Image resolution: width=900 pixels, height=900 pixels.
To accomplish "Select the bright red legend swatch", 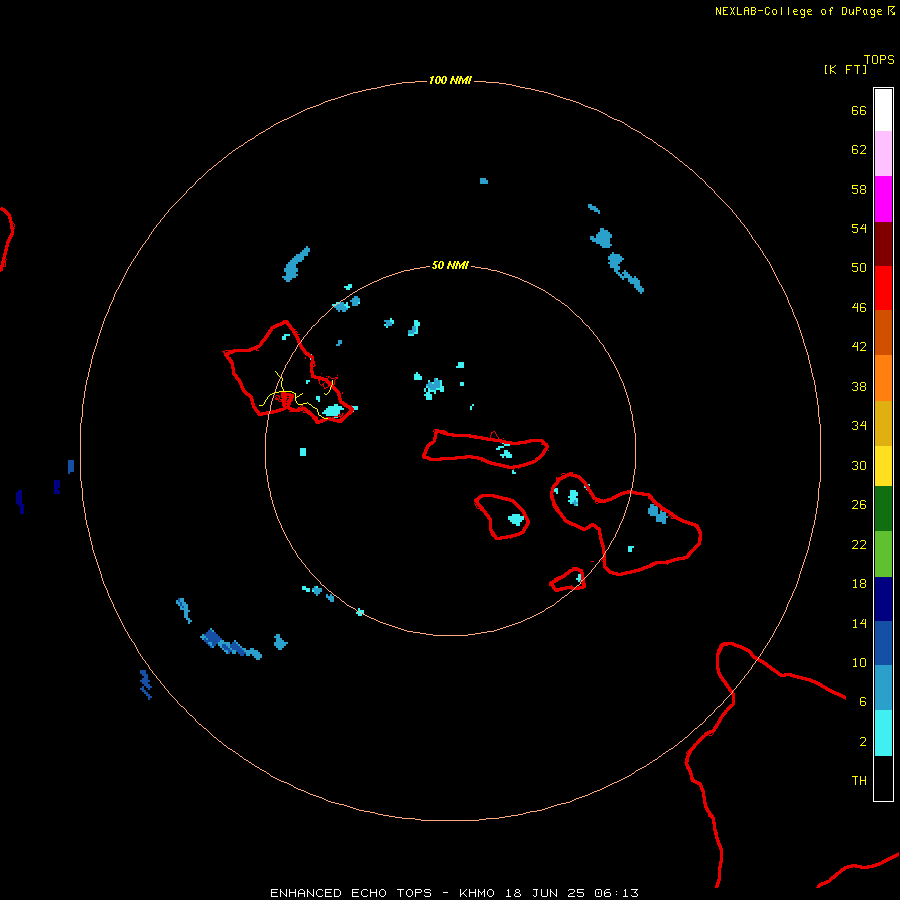I will point(883,288).
